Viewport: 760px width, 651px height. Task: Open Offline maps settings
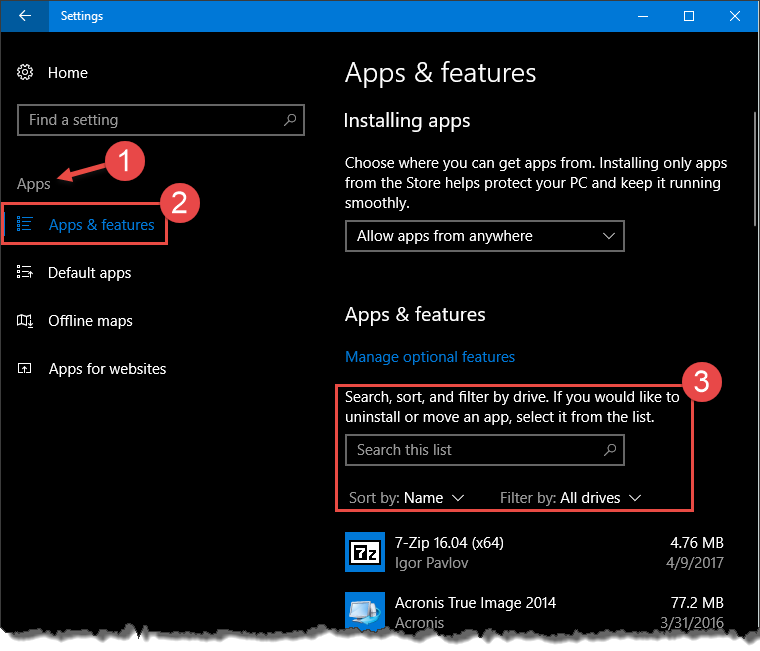click(90, 321)
